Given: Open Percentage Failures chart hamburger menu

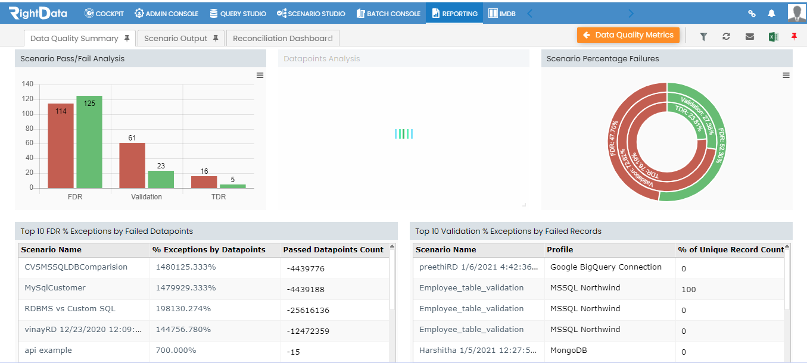Looking at the screenshot, I should click(786, 75).
